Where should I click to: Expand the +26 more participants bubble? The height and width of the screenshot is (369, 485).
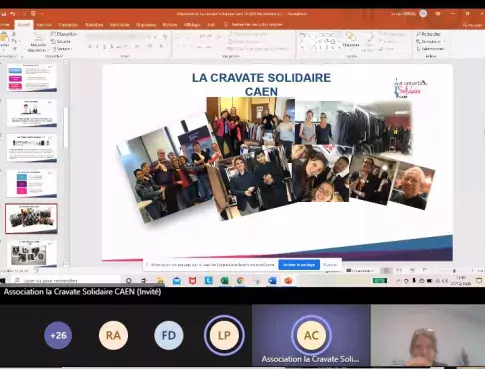pos(58,335)
